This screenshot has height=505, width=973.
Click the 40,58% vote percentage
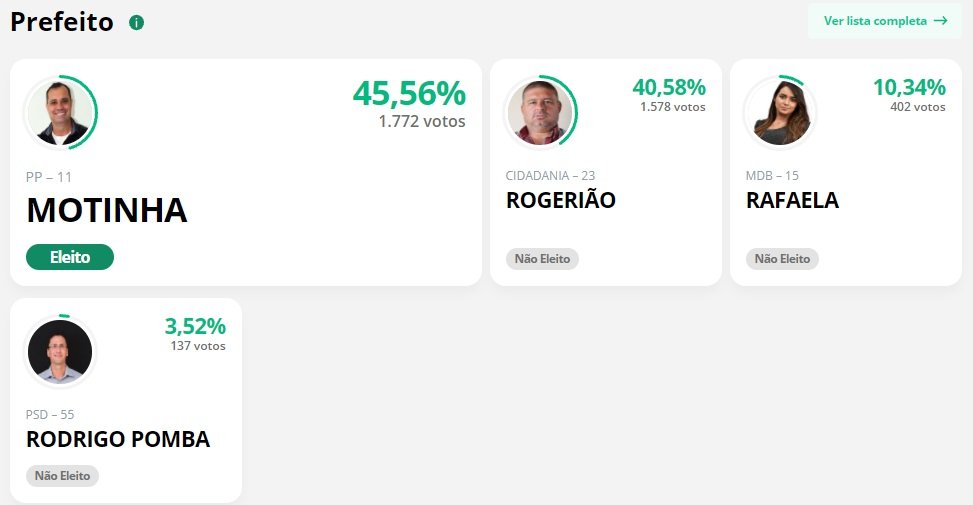[x=669, y=88]
